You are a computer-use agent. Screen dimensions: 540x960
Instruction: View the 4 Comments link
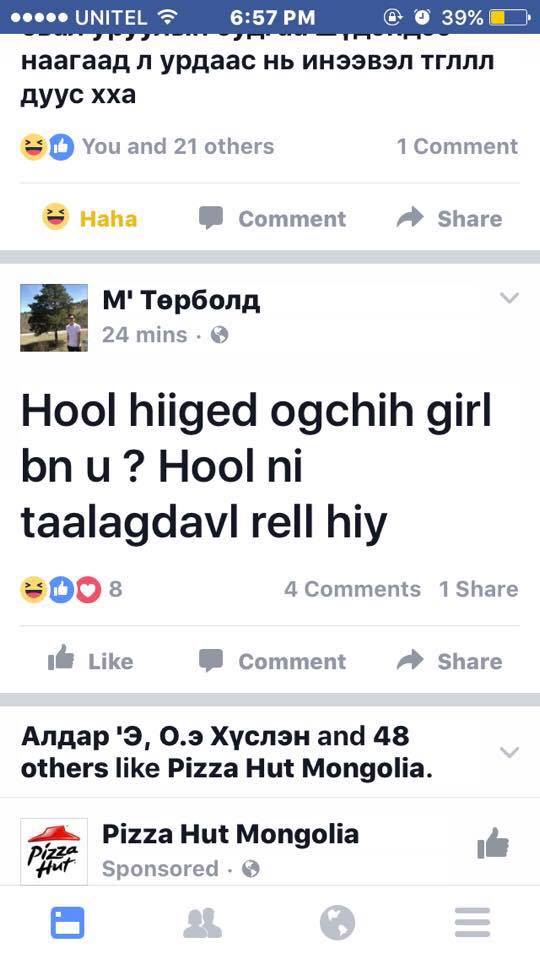point(352,589)
